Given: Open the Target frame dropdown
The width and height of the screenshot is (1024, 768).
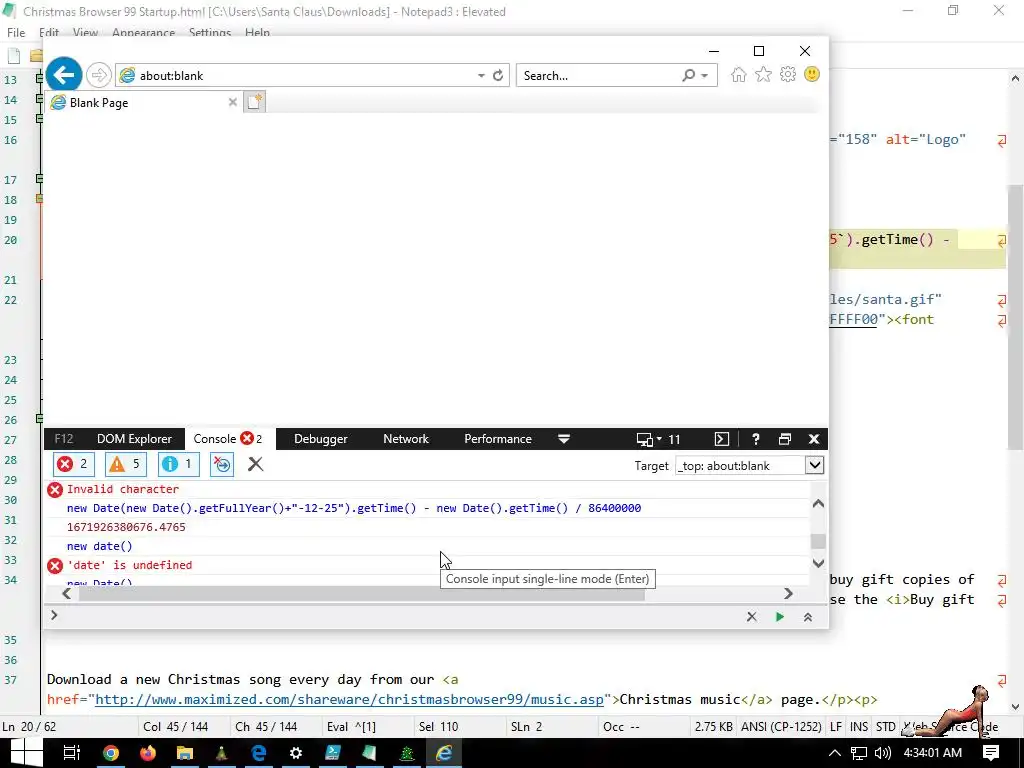Looking at the screenshot, I should pos(814,466).
